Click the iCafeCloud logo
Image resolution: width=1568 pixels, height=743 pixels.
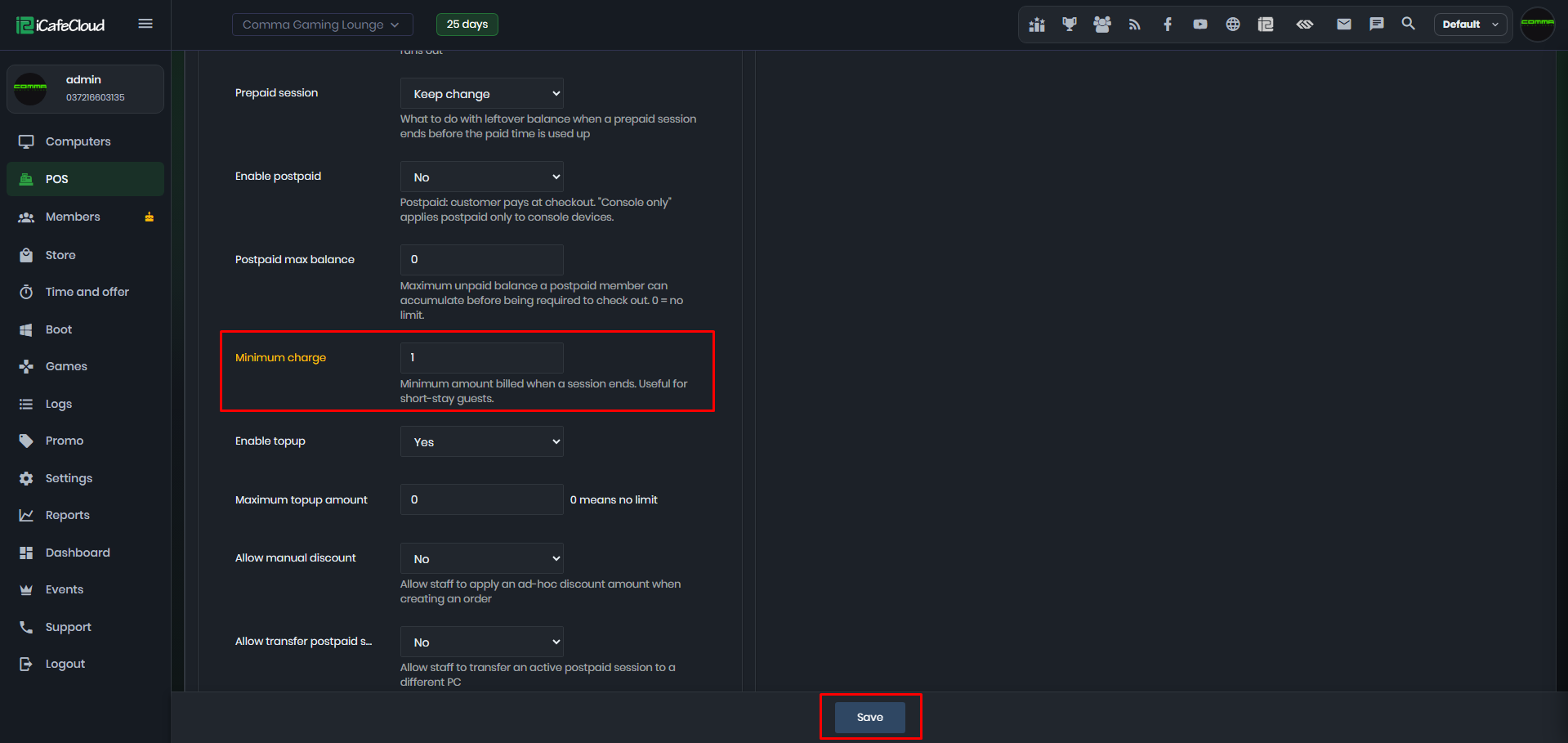coord(61,25)
